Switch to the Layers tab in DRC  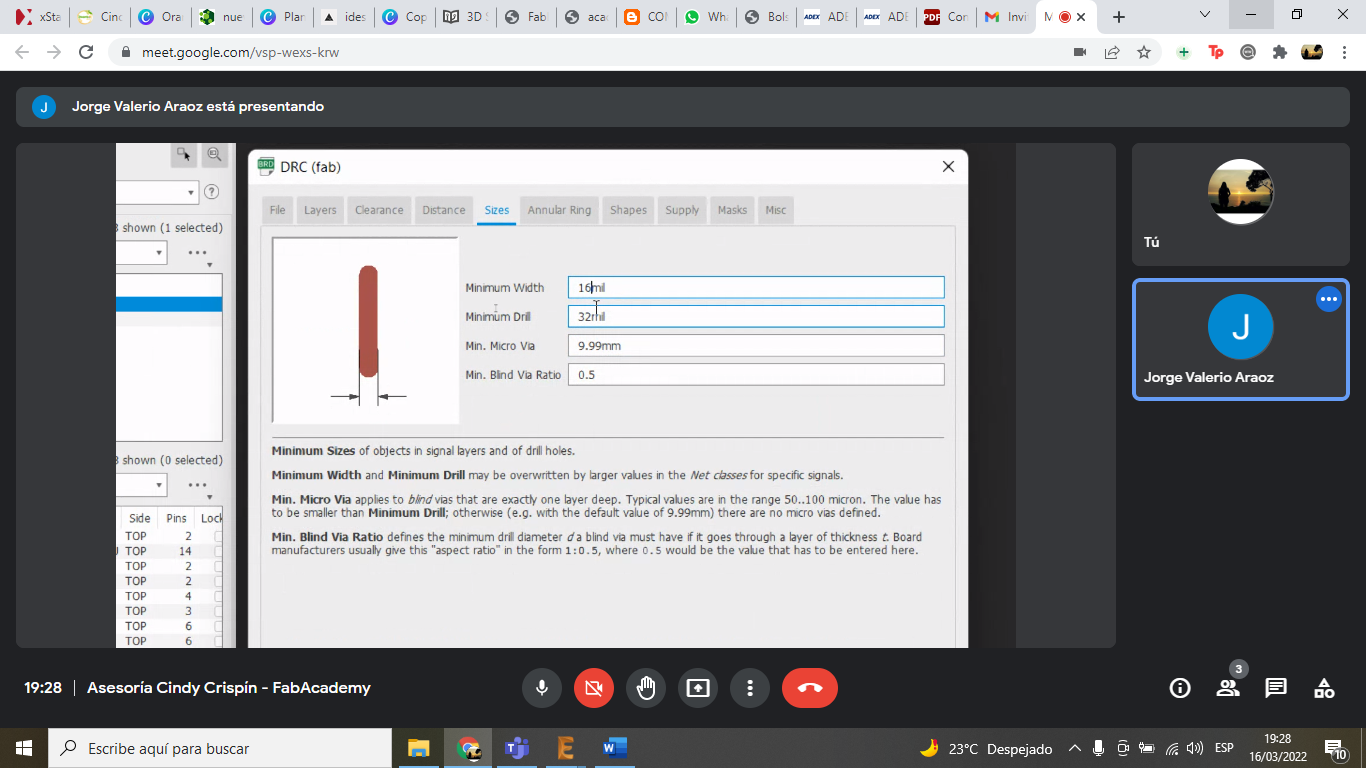pos(320,210)
